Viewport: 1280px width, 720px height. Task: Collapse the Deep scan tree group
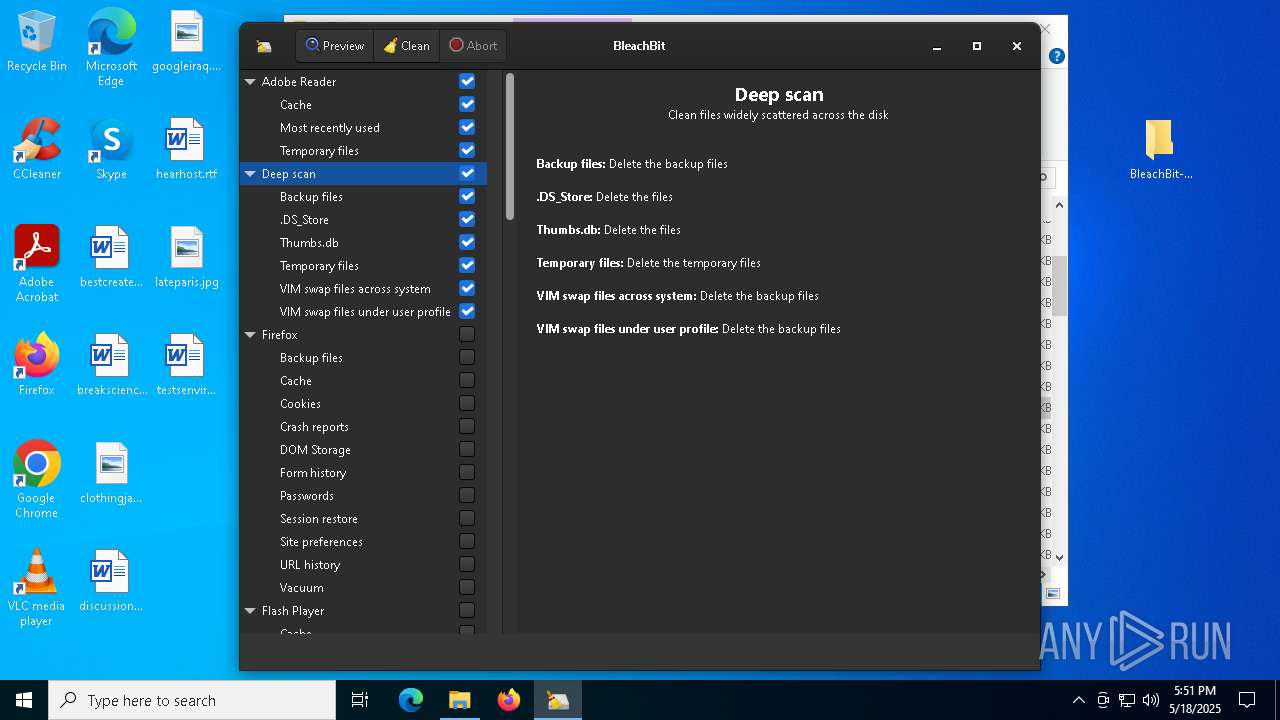tap(250, 174)
